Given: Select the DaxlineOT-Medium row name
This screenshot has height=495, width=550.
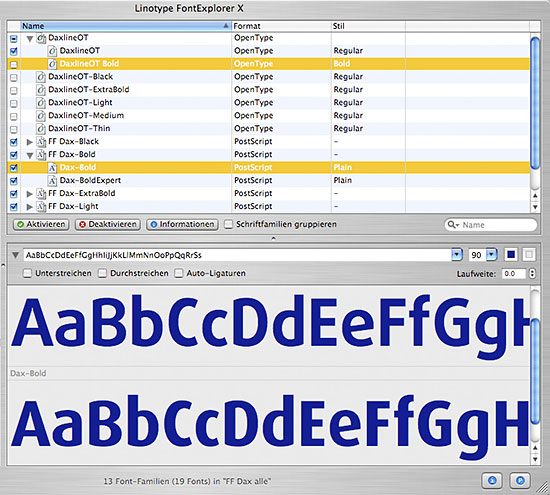Looking at the screenshot, I should pos(86,116).
